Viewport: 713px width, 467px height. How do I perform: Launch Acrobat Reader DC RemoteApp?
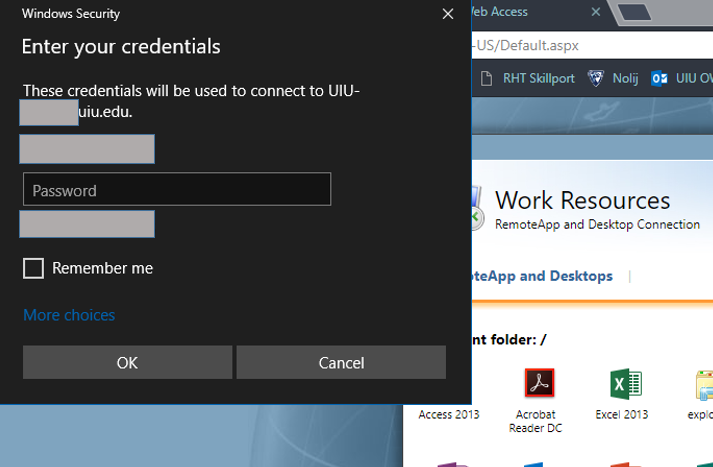coord(539,385)
